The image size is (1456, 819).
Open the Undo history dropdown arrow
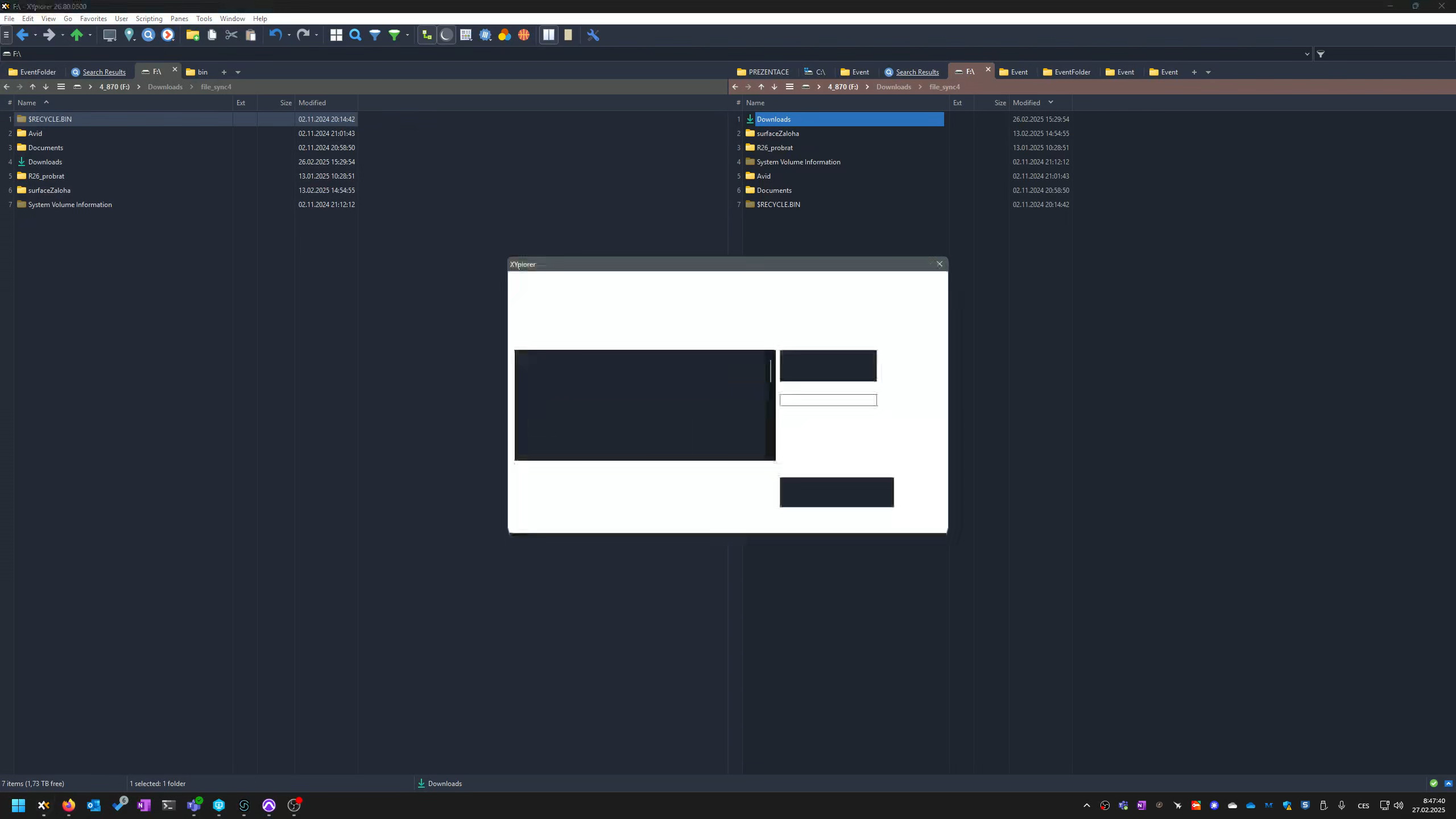(x=289, y=35)
